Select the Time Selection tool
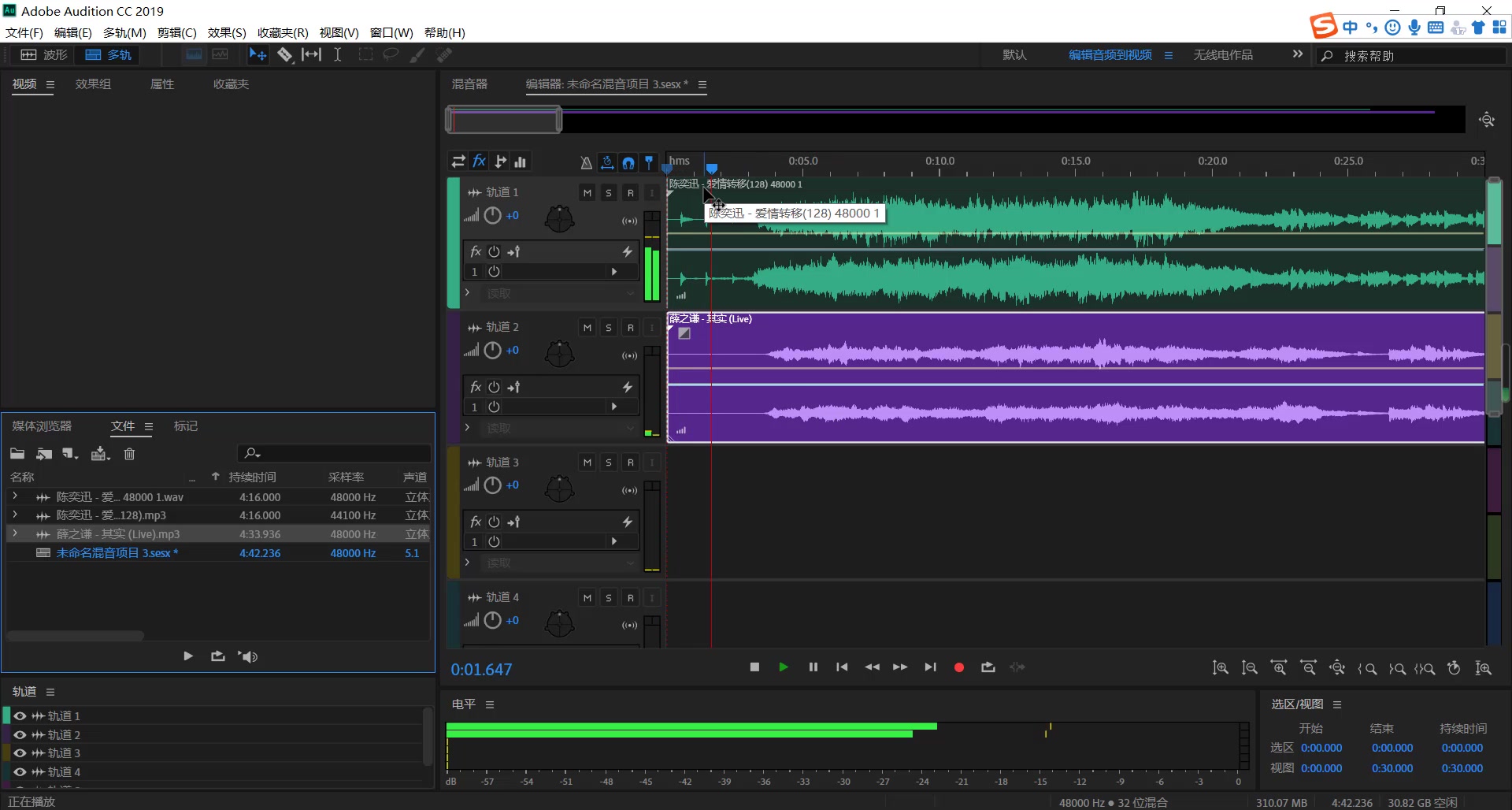The height and width of the screenshot is (810, 1512). [x=337, y=54]
